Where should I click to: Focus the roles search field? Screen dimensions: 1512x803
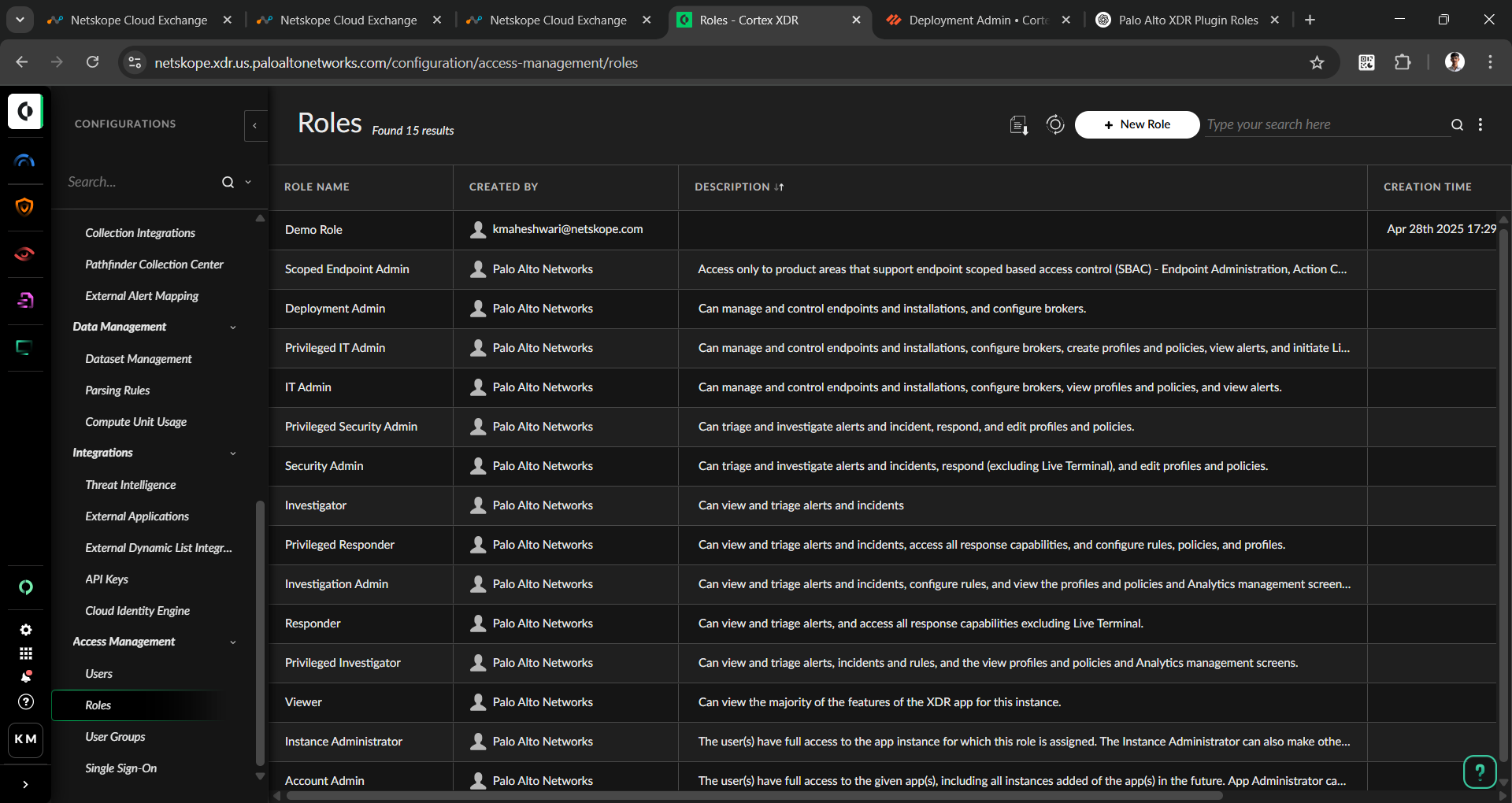point(1328,124)
